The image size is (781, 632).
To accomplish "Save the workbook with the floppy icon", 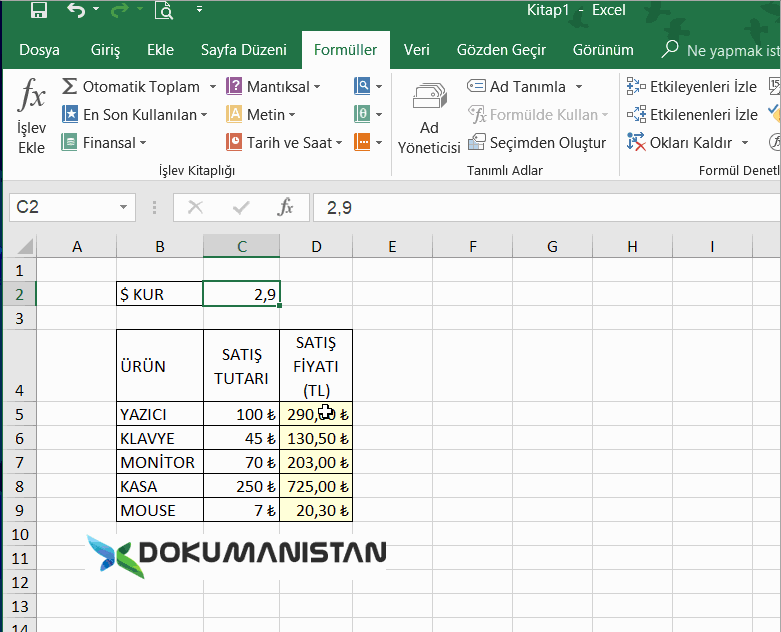I will [x=39, y=9].
